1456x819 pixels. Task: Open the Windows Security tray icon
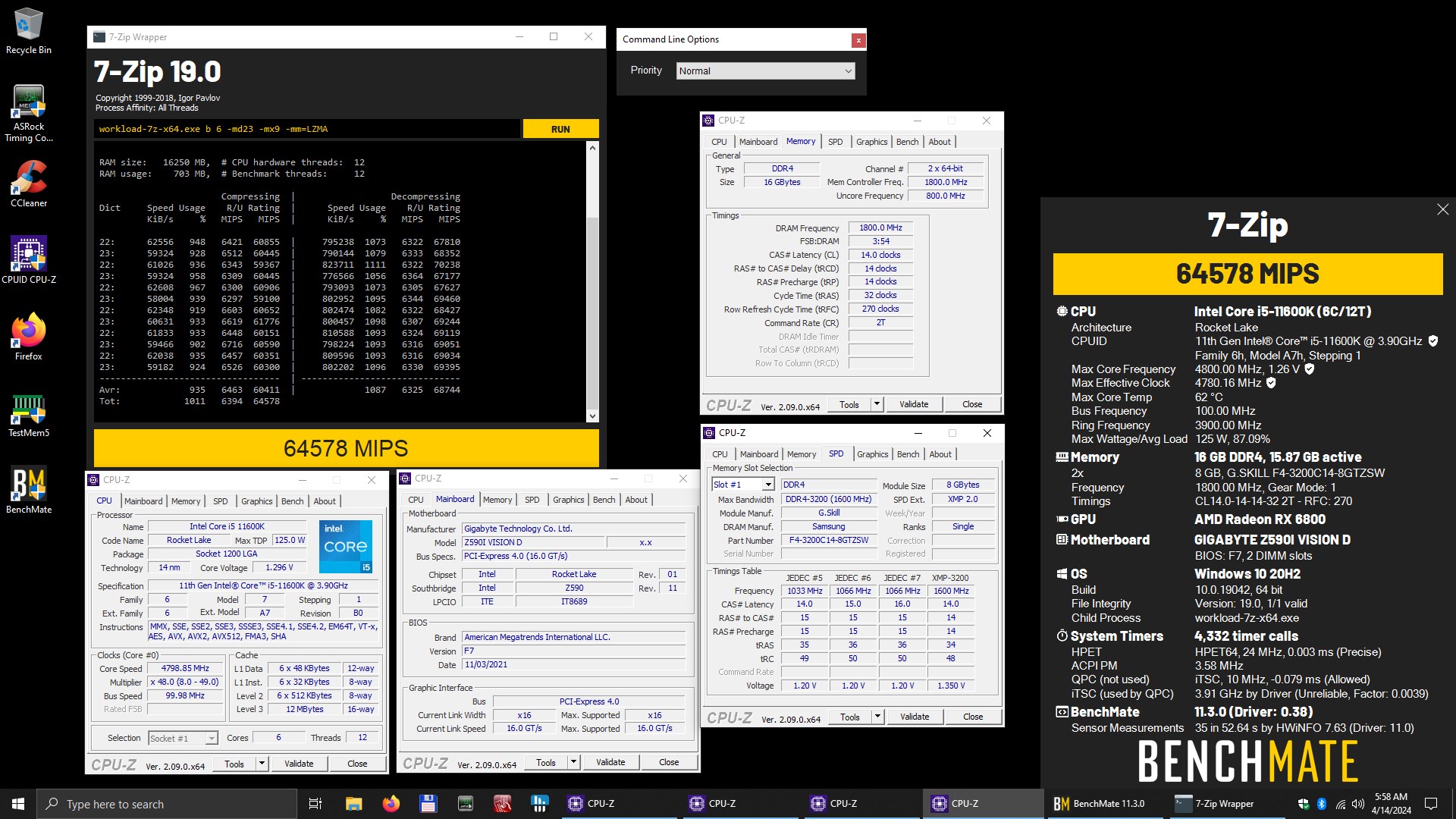coord(1304,804)
